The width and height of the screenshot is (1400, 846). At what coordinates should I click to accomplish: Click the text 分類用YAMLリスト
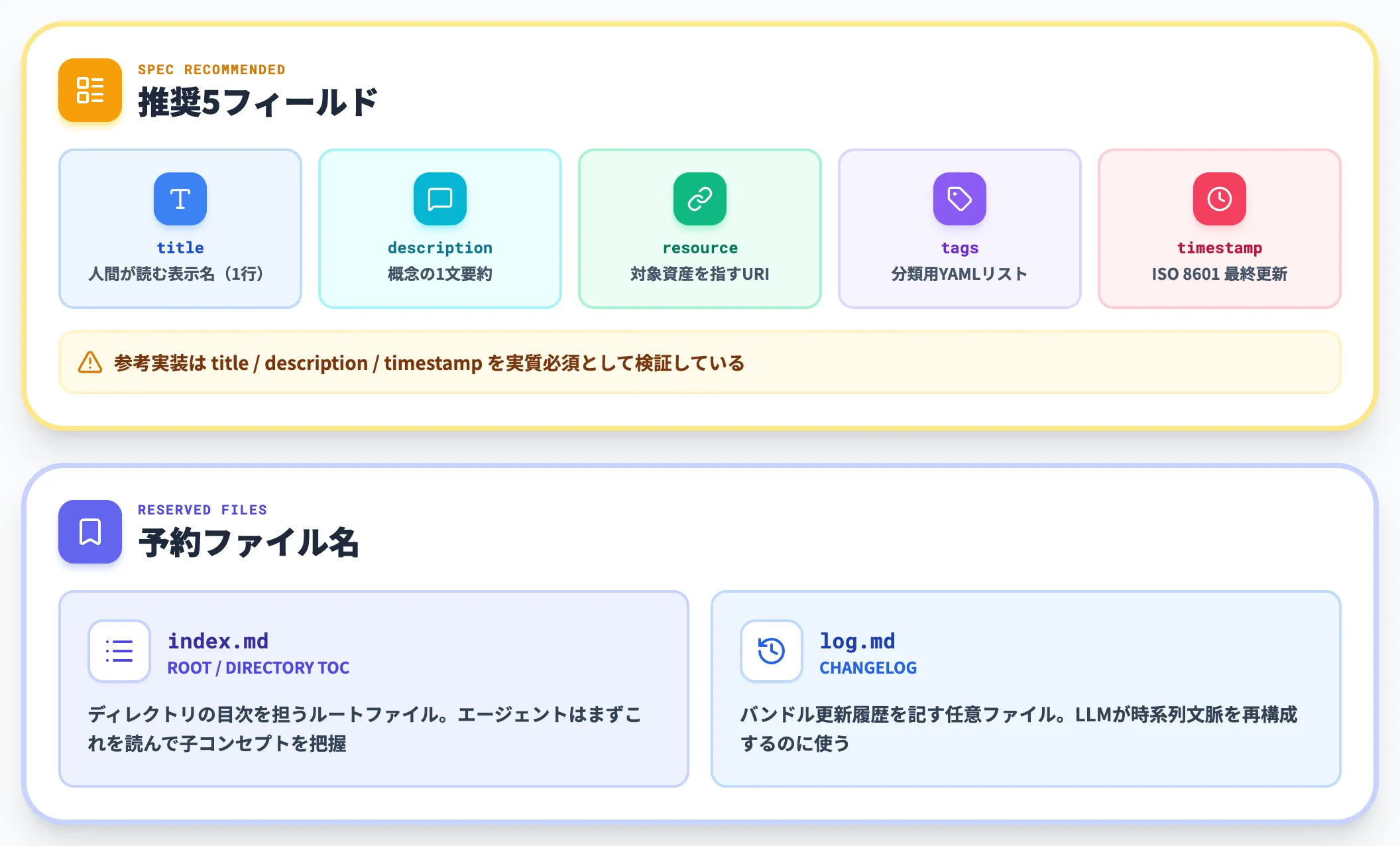click(960, 274)
